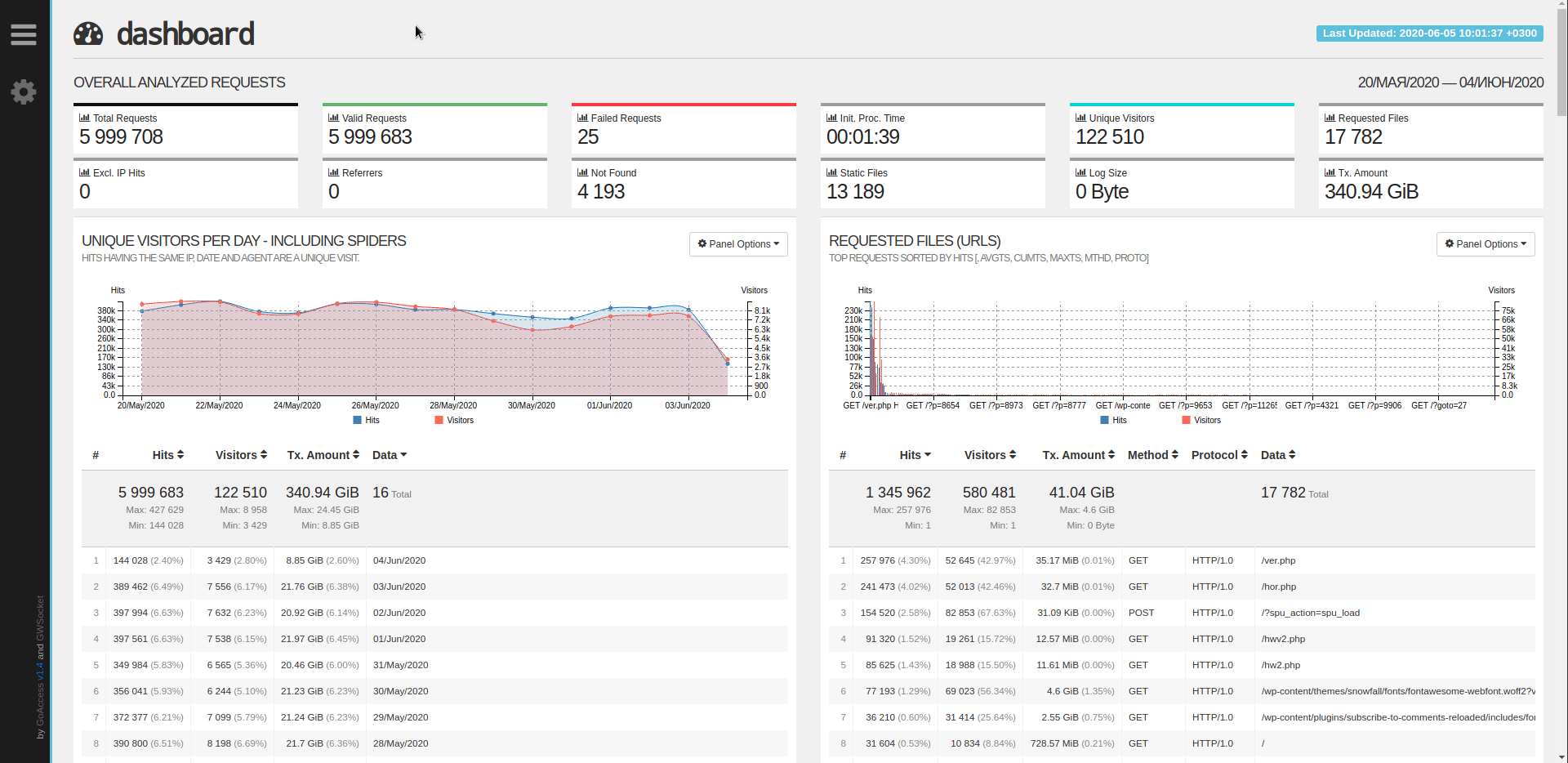Open the hamburger menu in sidebar

click(24, 34)
